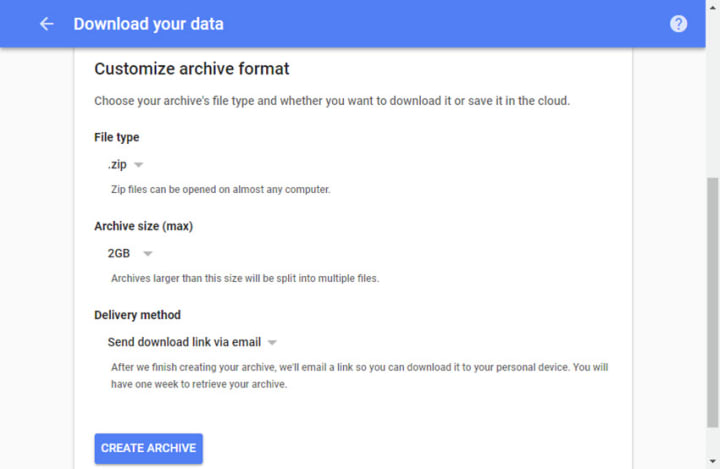Click the .zip file type value
Image resolution: width=720 pixels, height=469 pixels.
[119, 165]
